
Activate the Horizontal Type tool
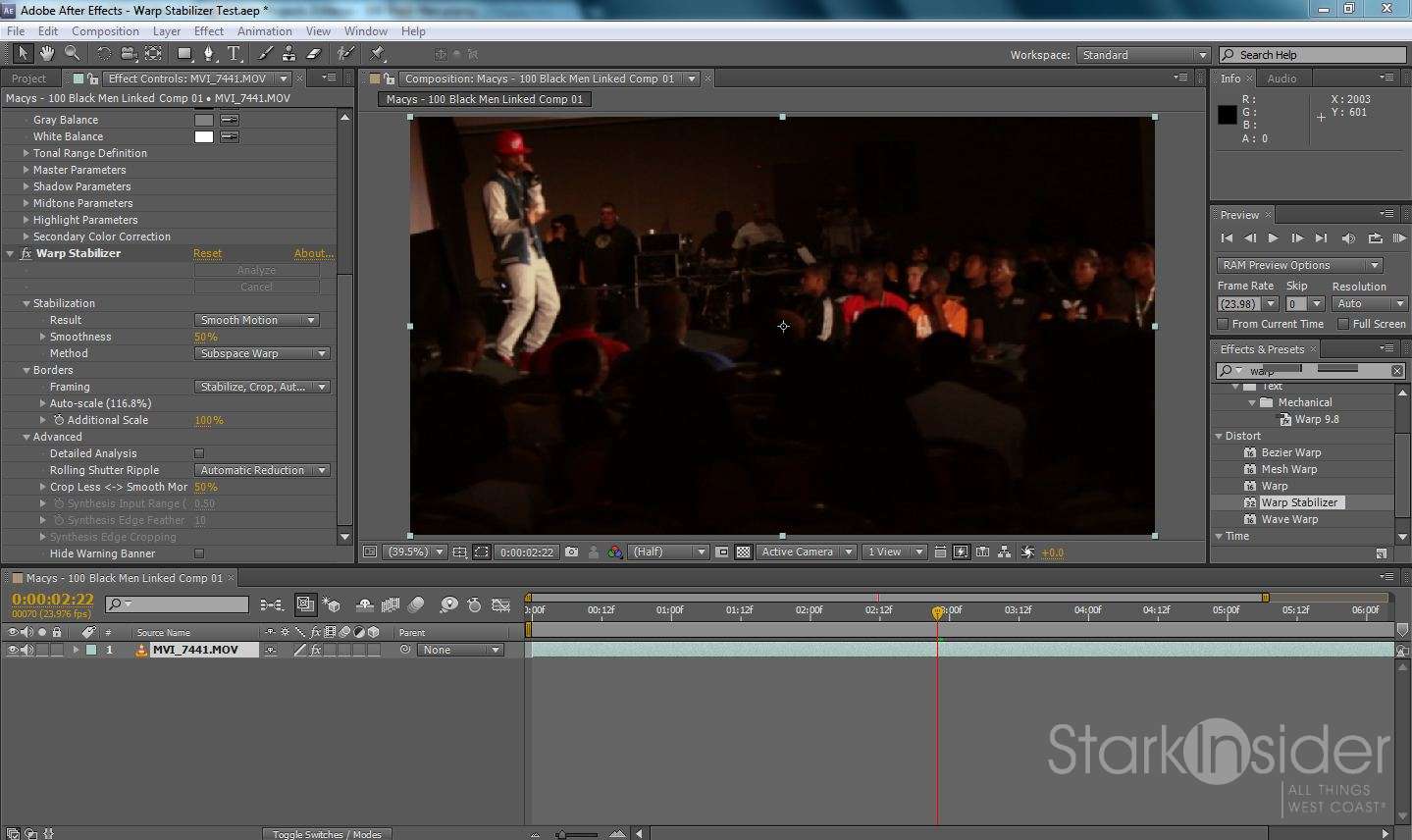235,53
